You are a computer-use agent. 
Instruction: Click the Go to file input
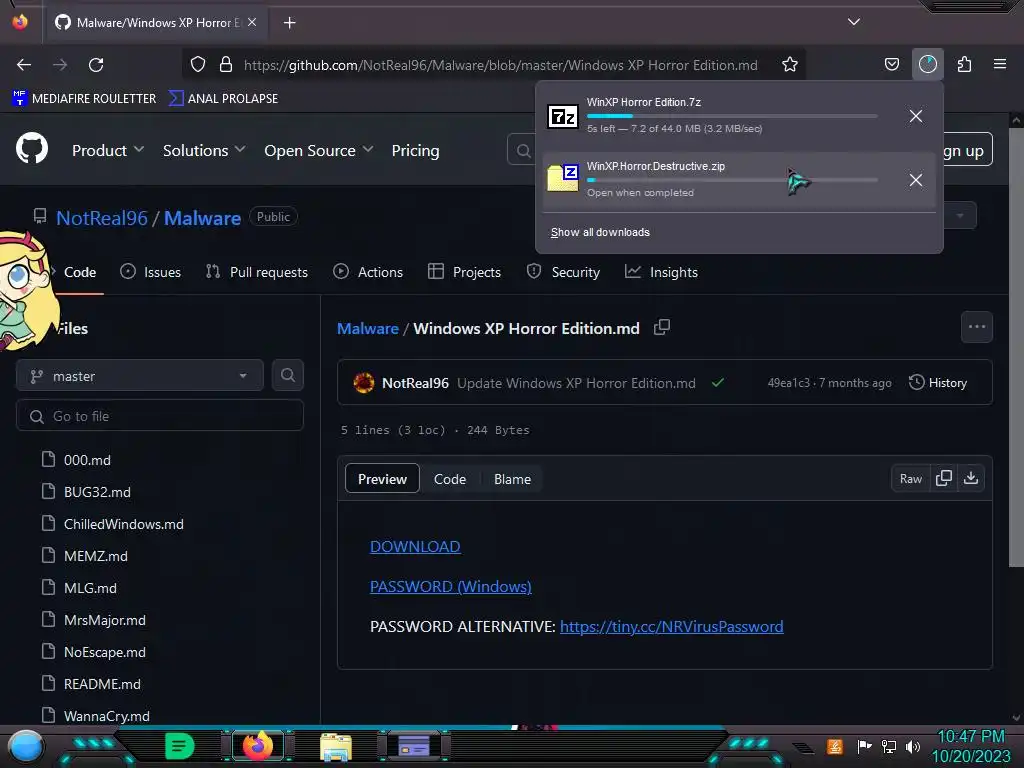(160, 415)
